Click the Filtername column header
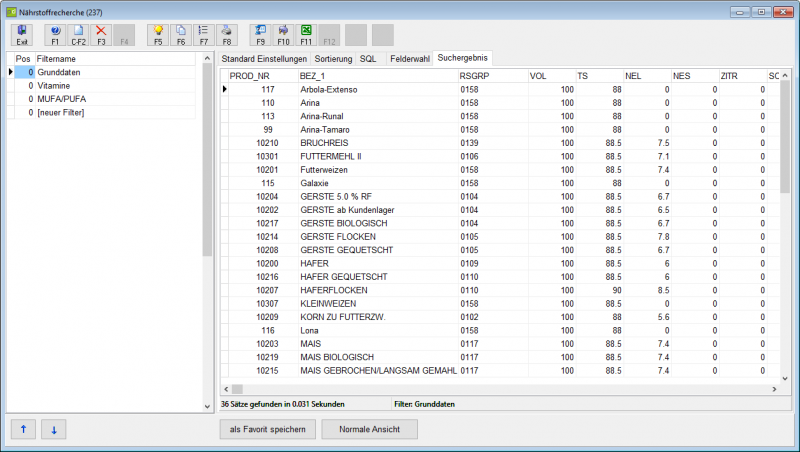The width and height of the screenshot is (800, 452). click(x=115, y=59)
